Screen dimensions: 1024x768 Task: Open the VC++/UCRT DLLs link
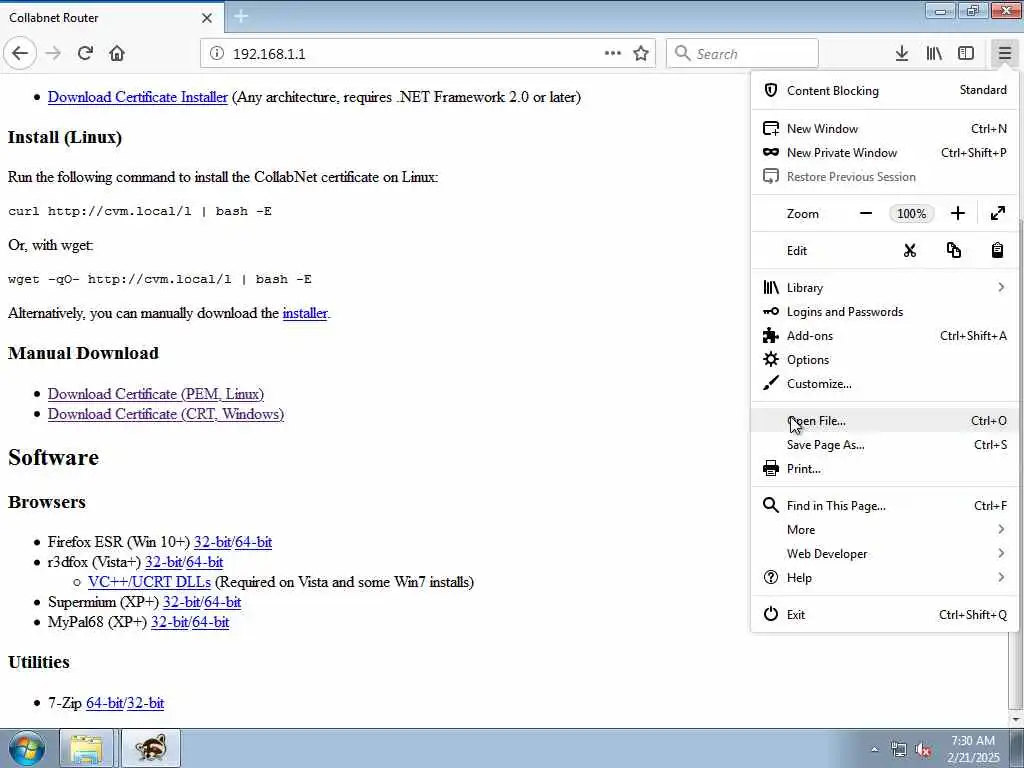click(150, 583)
